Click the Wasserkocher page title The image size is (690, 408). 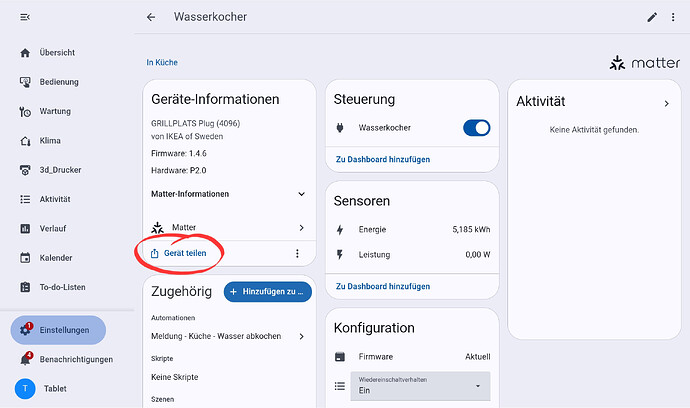coord(210,17)
